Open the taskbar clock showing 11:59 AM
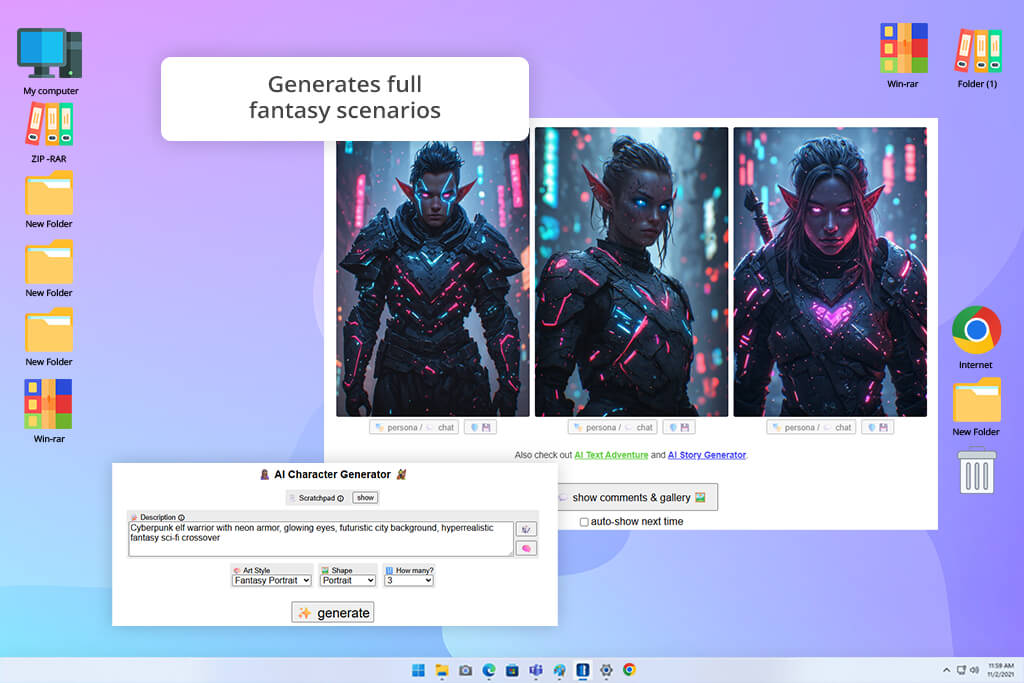The width and height of the screenshot is (1024, 683). (x=1000, y=670)
